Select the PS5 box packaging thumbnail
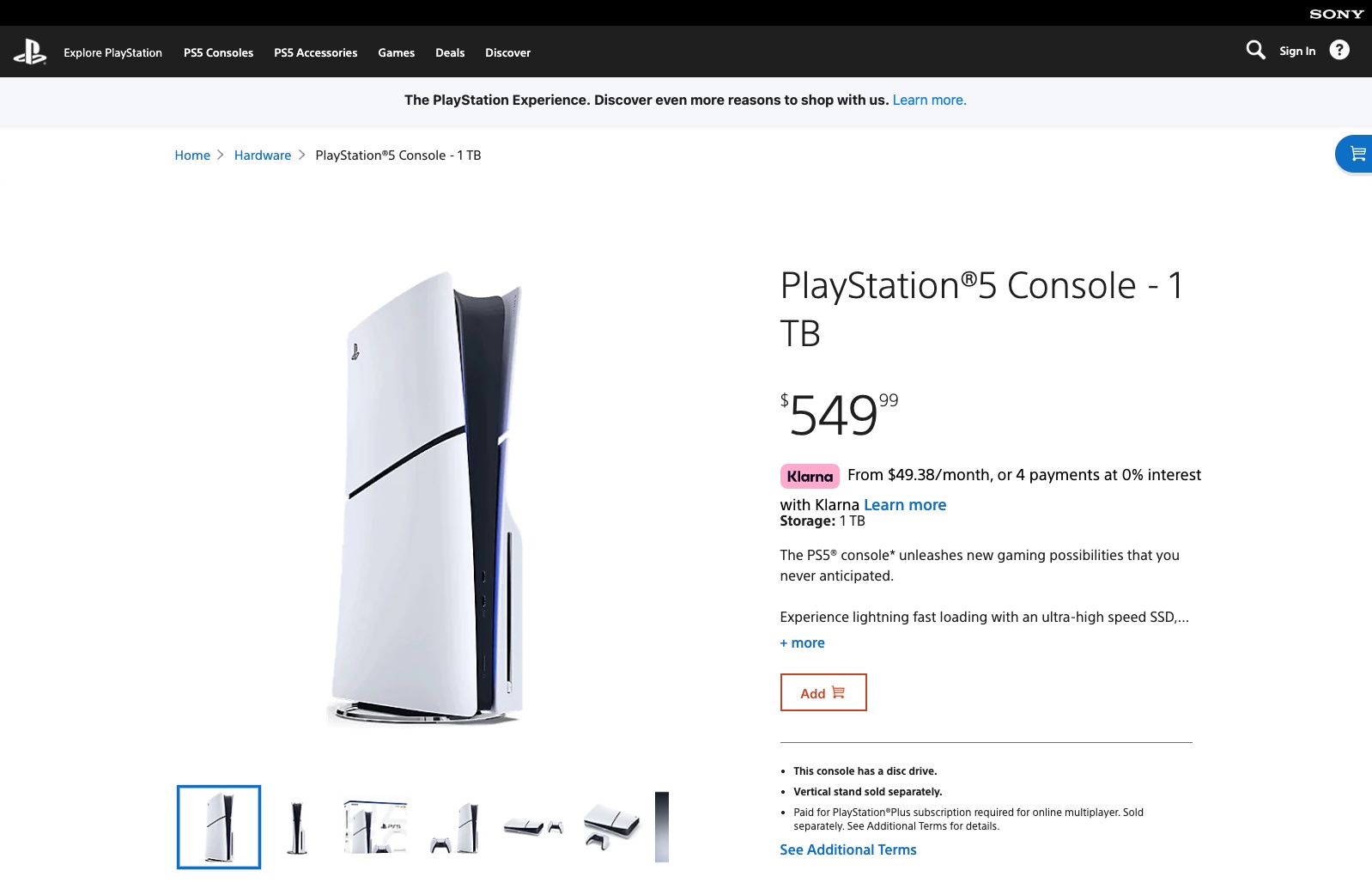Screen dimensions: 1372x883 pos(375,827)
